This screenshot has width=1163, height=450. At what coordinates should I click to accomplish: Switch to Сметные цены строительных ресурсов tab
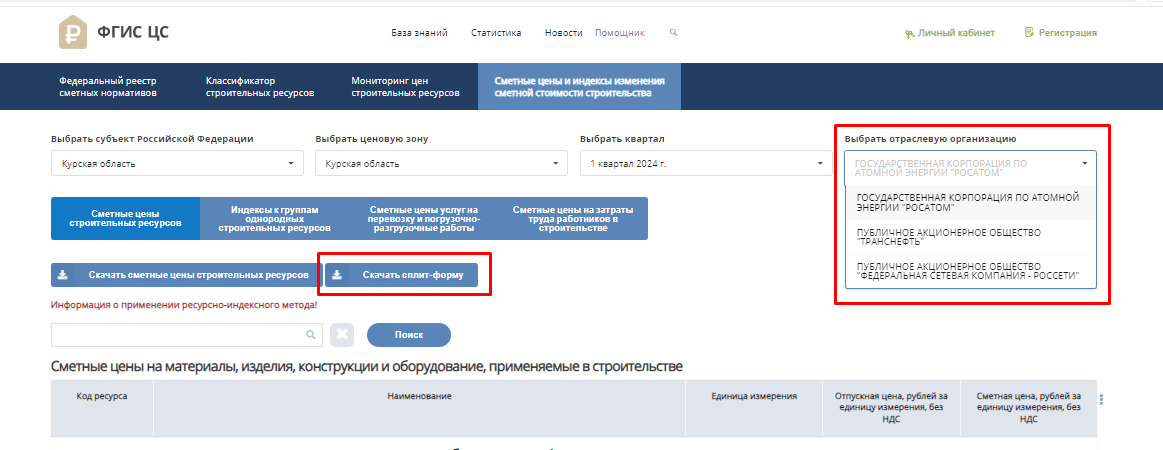pyautogui.click(x=125, y=218)
